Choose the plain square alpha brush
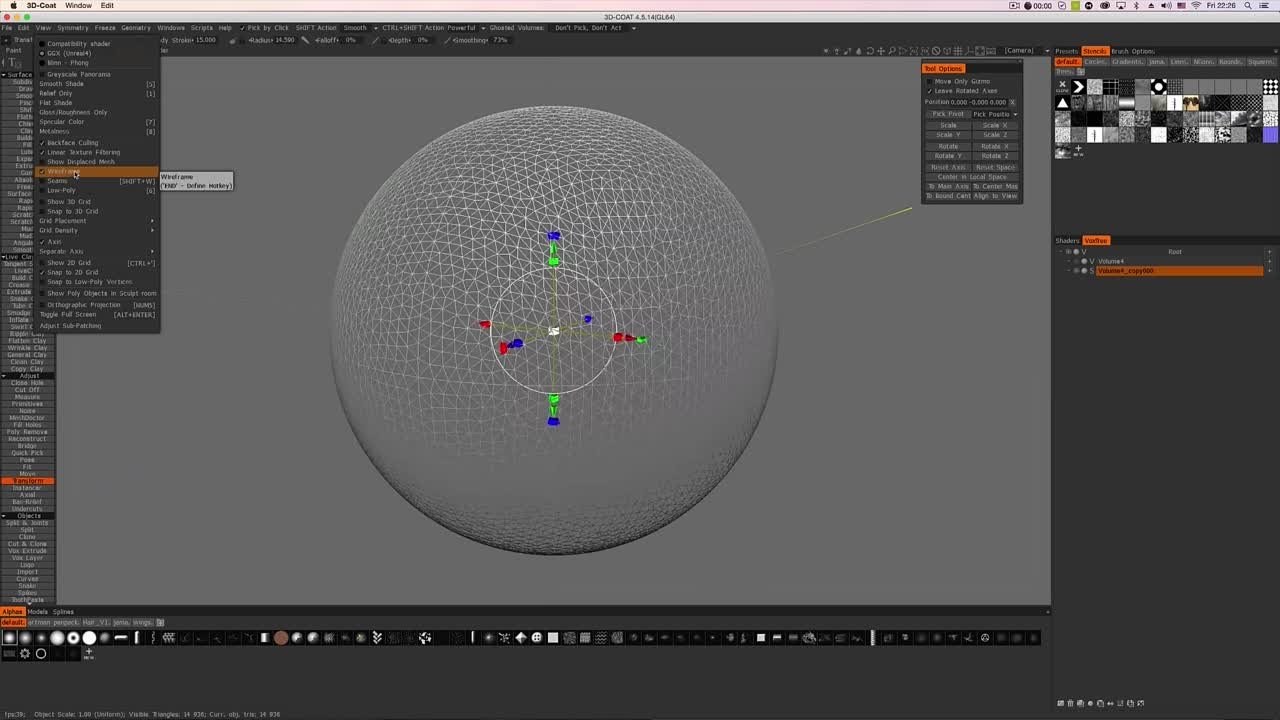 click(x=552, y=638)
